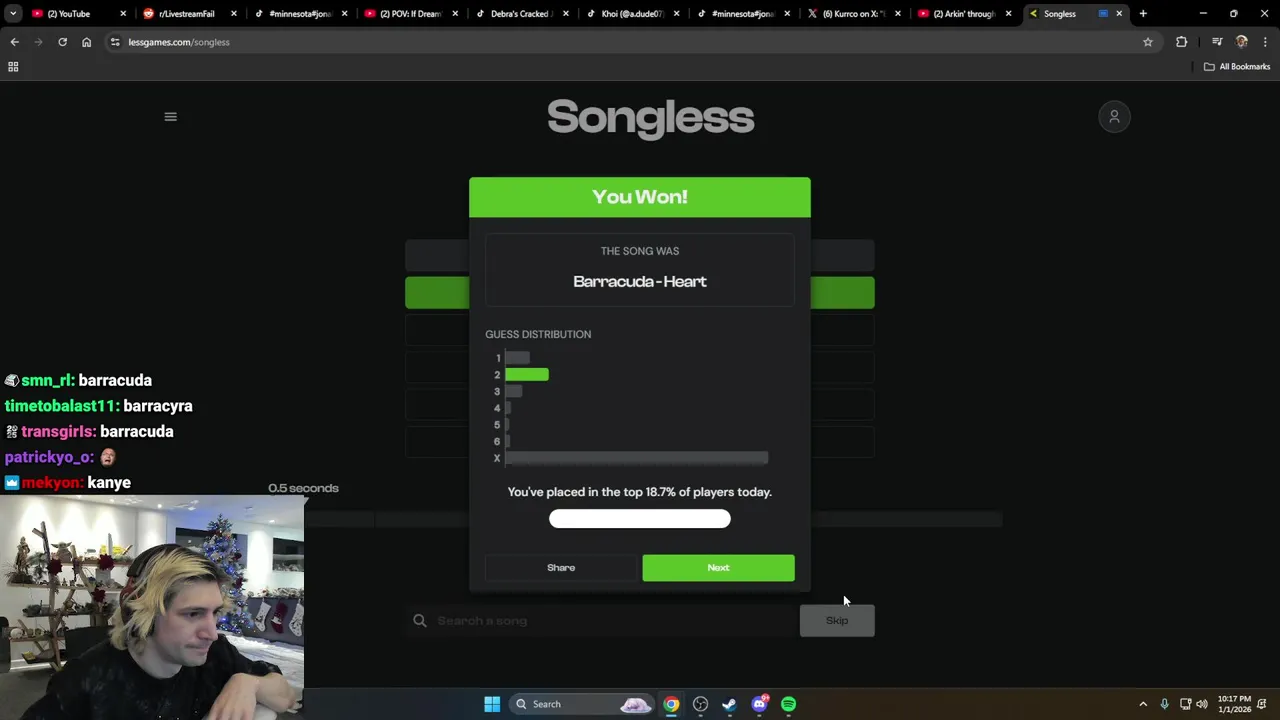The width and height of the screenshot is (1280, 720).
Task: Switch to the Kurrco on X tab
Action: pos(854,14)
